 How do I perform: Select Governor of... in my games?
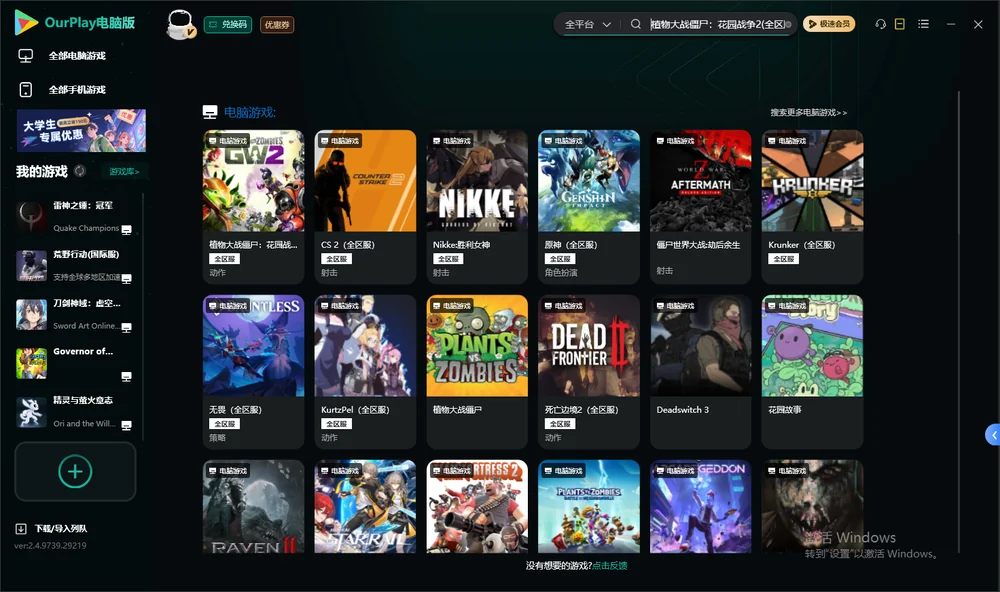[x=75, y=364]
